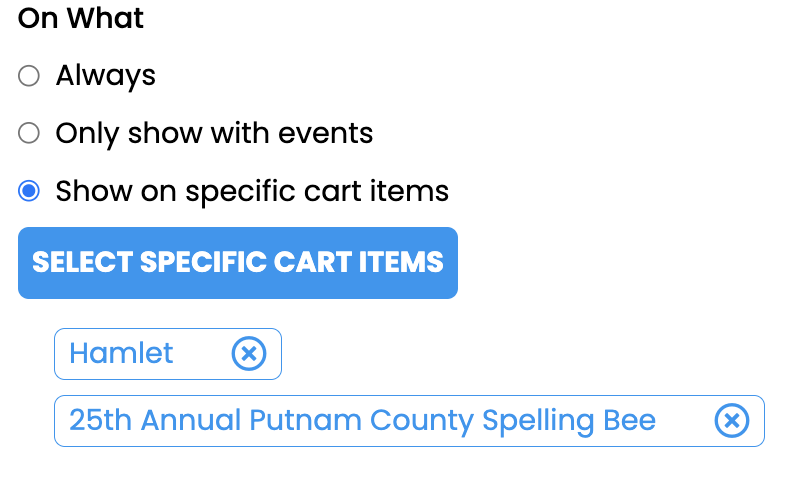
Task: Choose the "Only show with events" radio option
Action: click(x=29, y=133)
